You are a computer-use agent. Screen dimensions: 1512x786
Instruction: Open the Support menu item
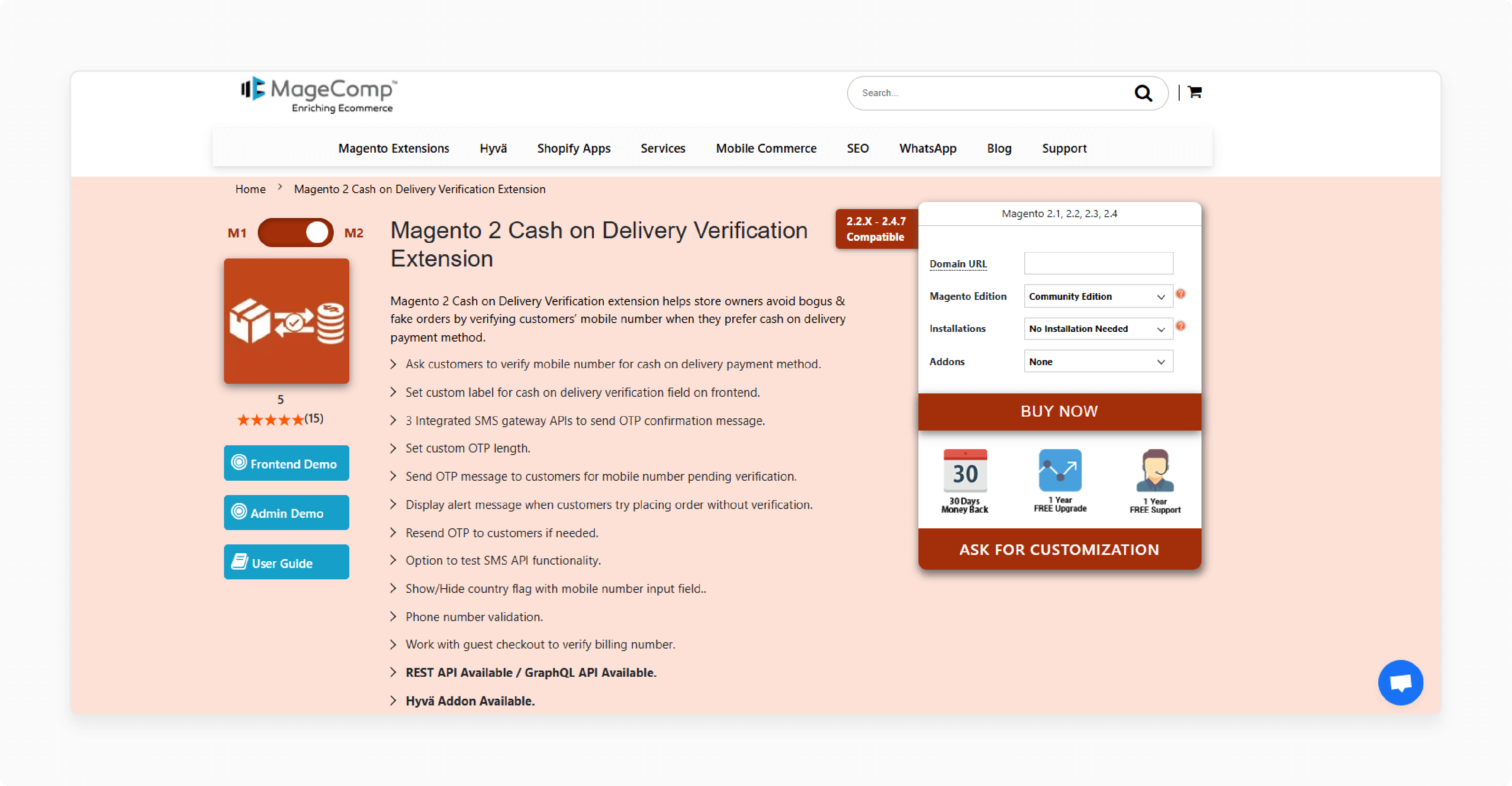point(1064,148)
